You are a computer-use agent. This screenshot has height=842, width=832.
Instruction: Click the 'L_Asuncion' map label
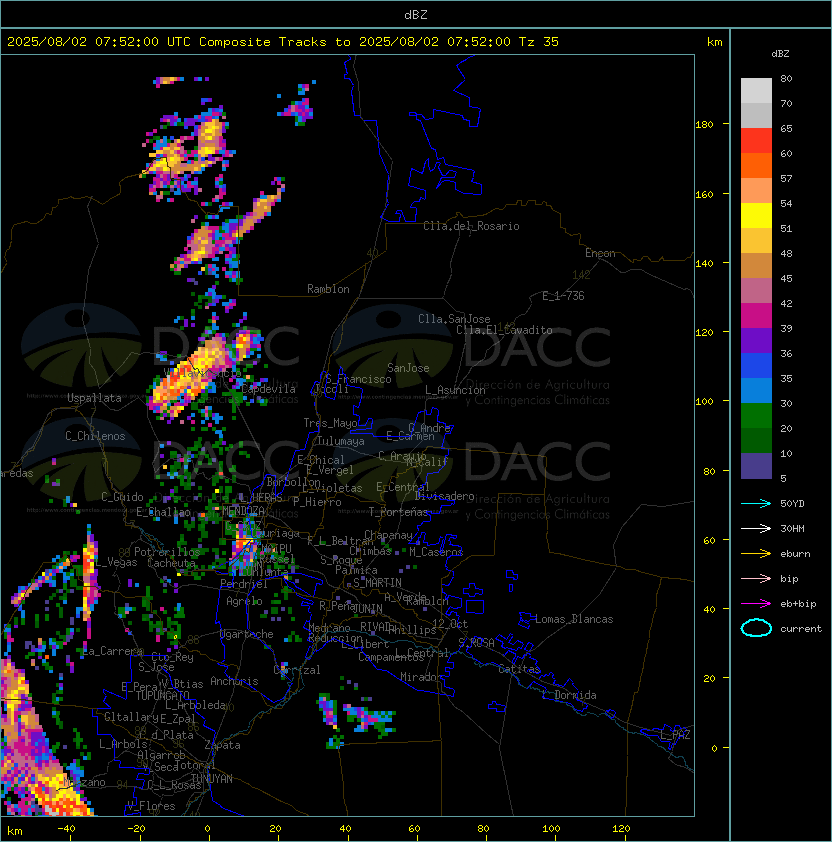[x=455, y=390]
